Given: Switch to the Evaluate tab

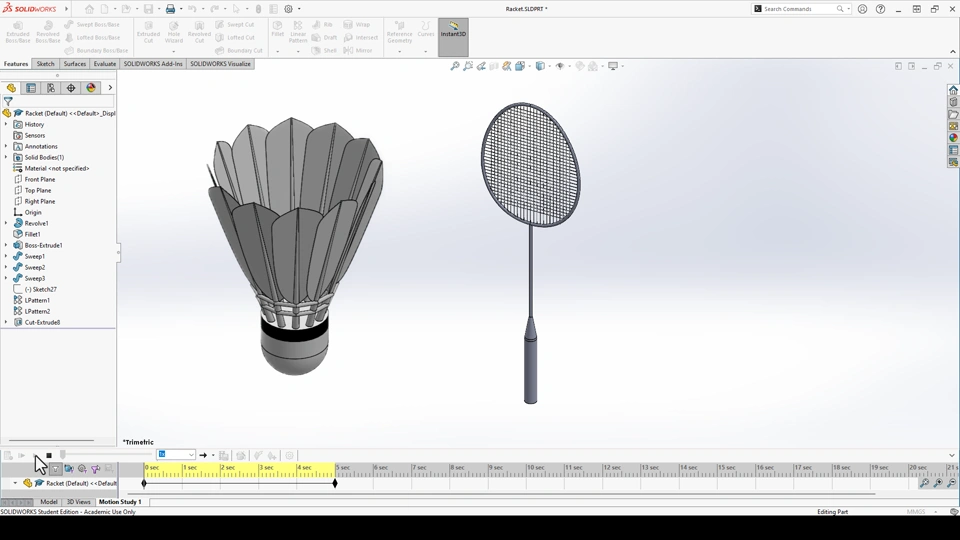Looking at the screenshot, I should click(x=105, y=64).
